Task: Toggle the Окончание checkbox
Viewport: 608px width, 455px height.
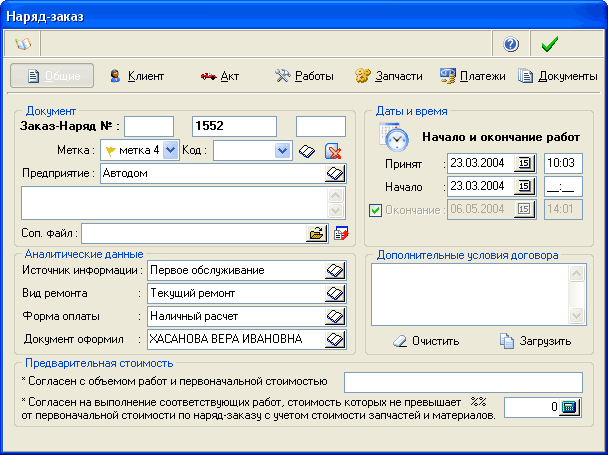Action: click(x=376, y=209)
